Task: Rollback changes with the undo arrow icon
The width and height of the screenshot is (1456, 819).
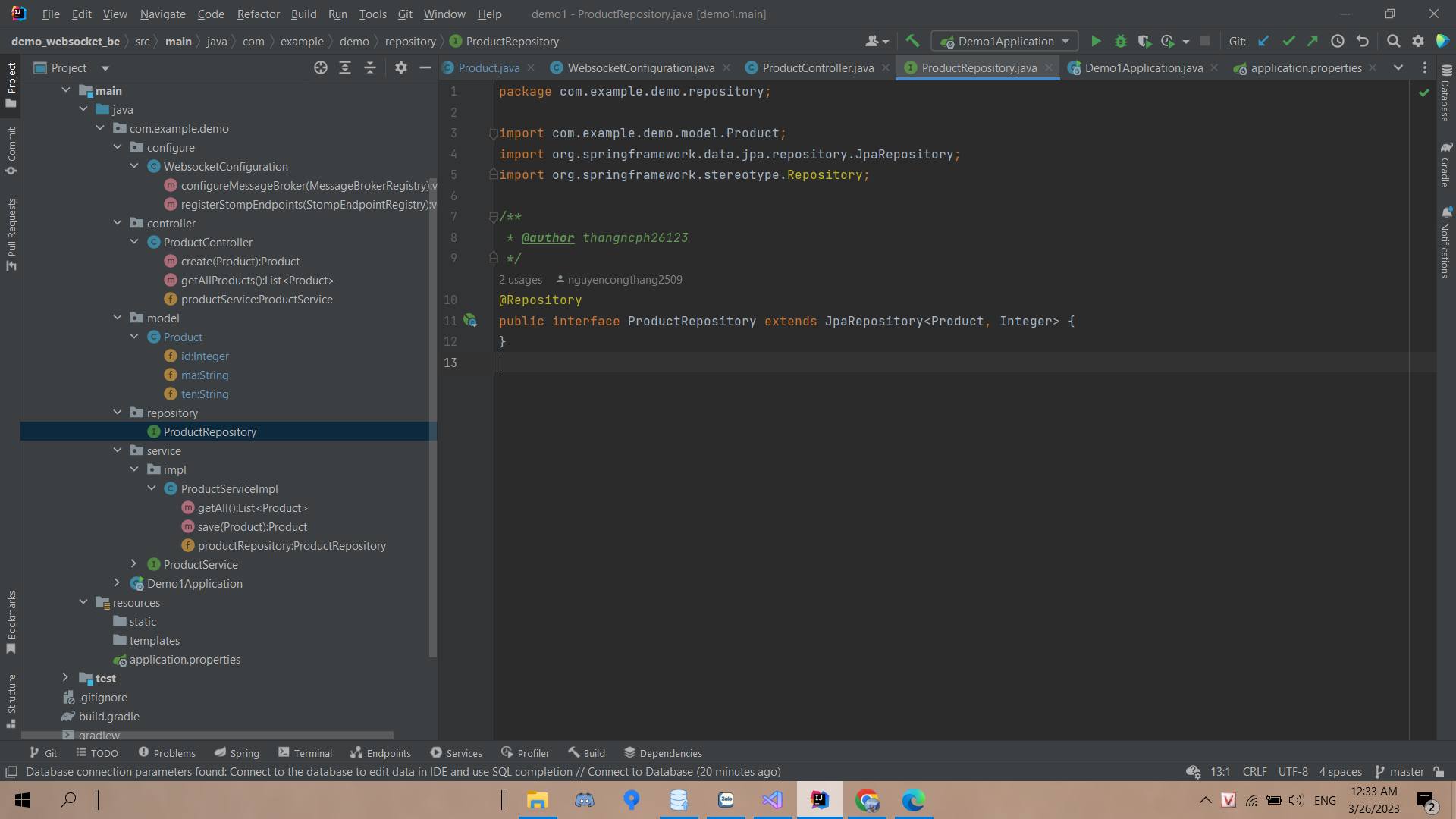Action: pyautogui.click(x=1363, y=42)
